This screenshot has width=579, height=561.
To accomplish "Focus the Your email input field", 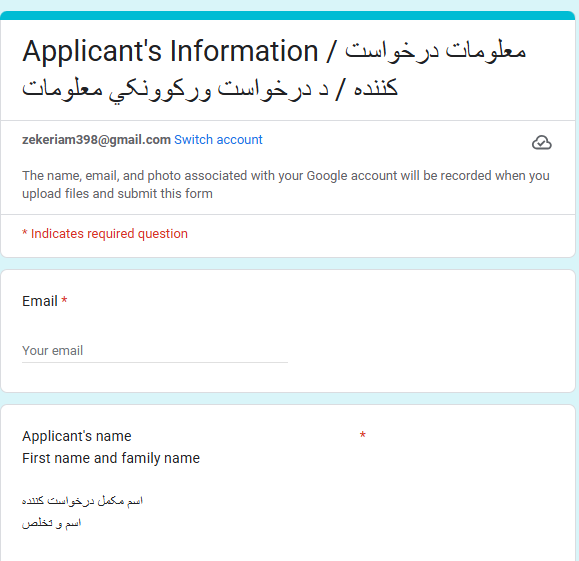I will point(155,350).
